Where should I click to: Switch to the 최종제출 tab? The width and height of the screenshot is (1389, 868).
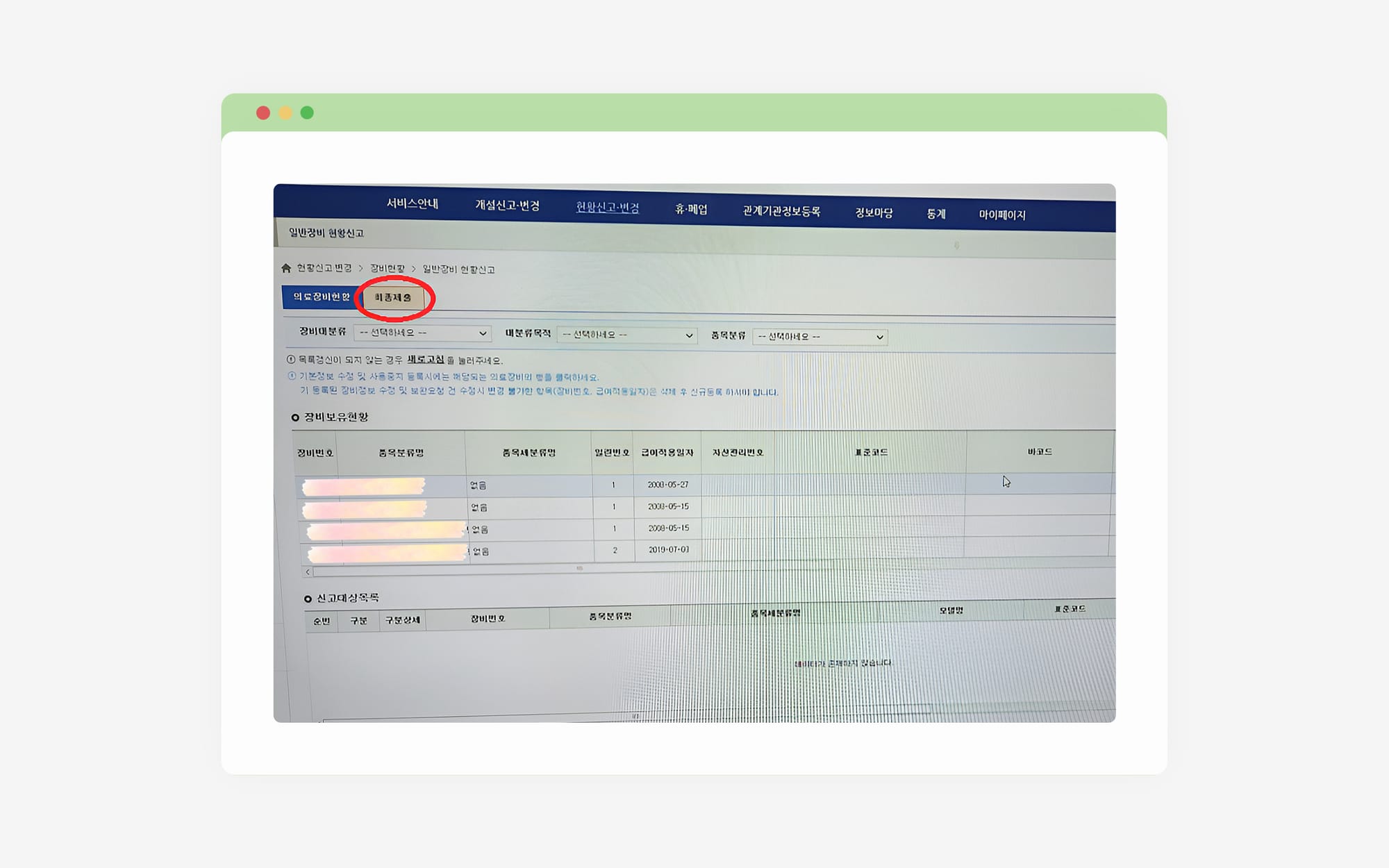coord(393,298)
